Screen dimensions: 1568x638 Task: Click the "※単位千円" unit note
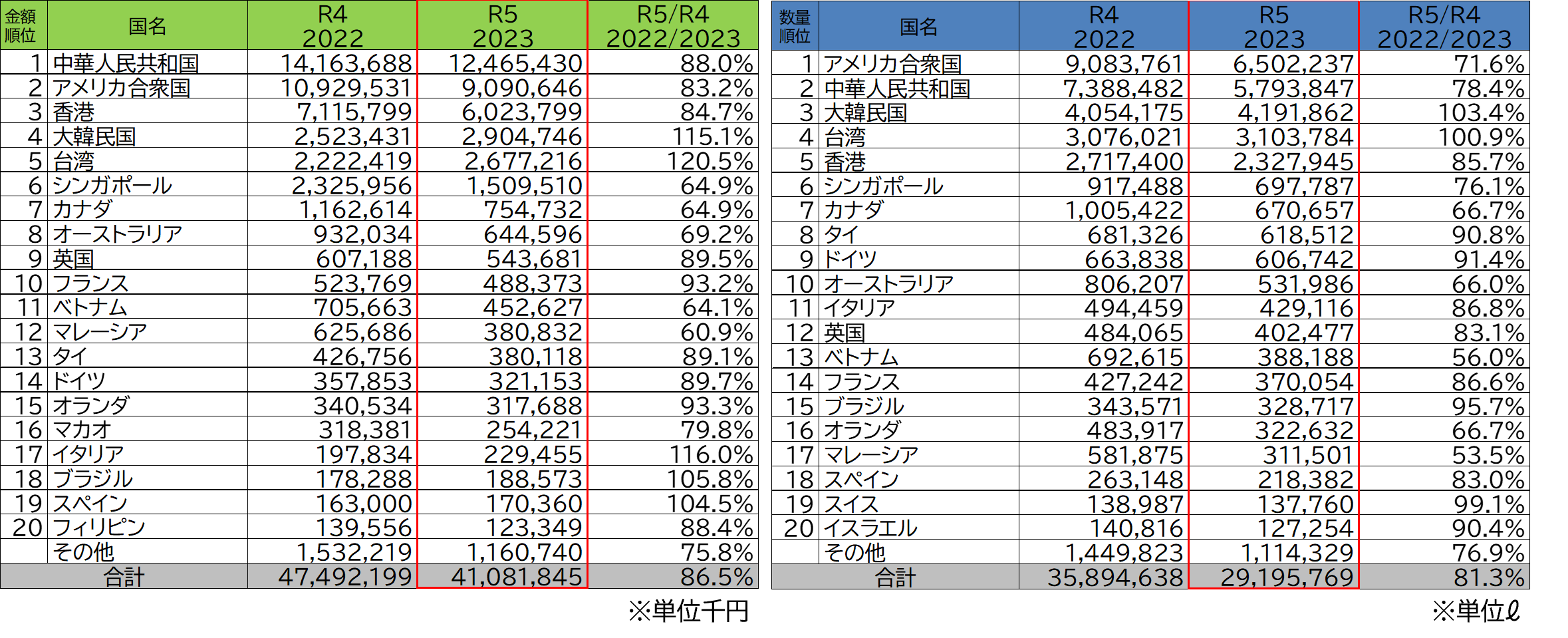point(689,611)
